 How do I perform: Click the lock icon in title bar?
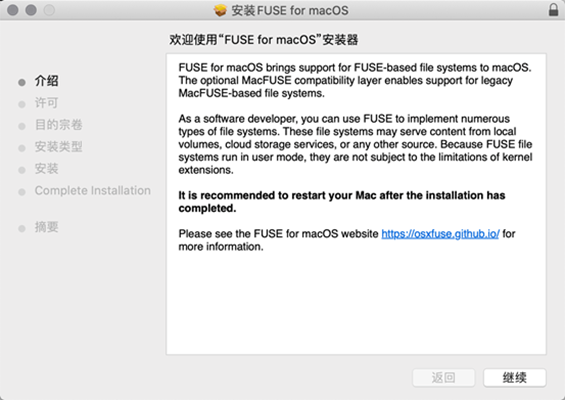[553, 10]
